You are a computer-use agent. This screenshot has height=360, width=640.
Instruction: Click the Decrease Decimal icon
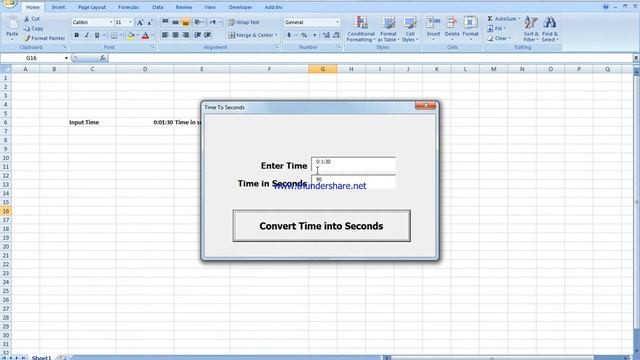coord(336,36)
